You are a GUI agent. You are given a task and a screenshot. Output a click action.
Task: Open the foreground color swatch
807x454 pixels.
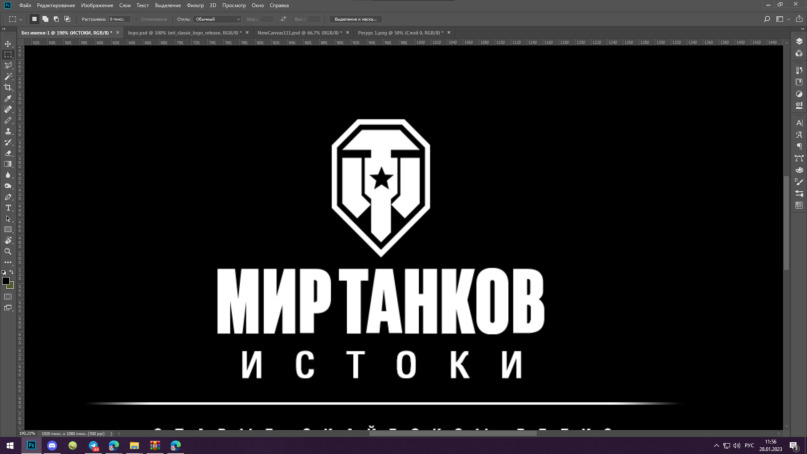6,281
